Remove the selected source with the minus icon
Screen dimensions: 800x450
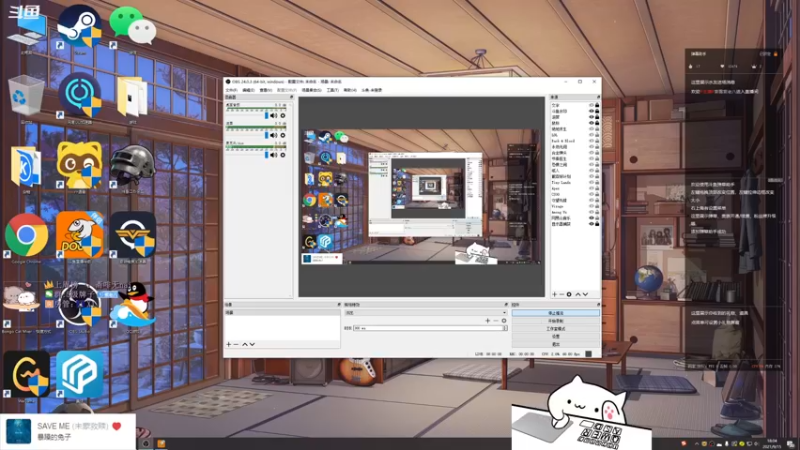pyautogui.click(x=562, y=294)
